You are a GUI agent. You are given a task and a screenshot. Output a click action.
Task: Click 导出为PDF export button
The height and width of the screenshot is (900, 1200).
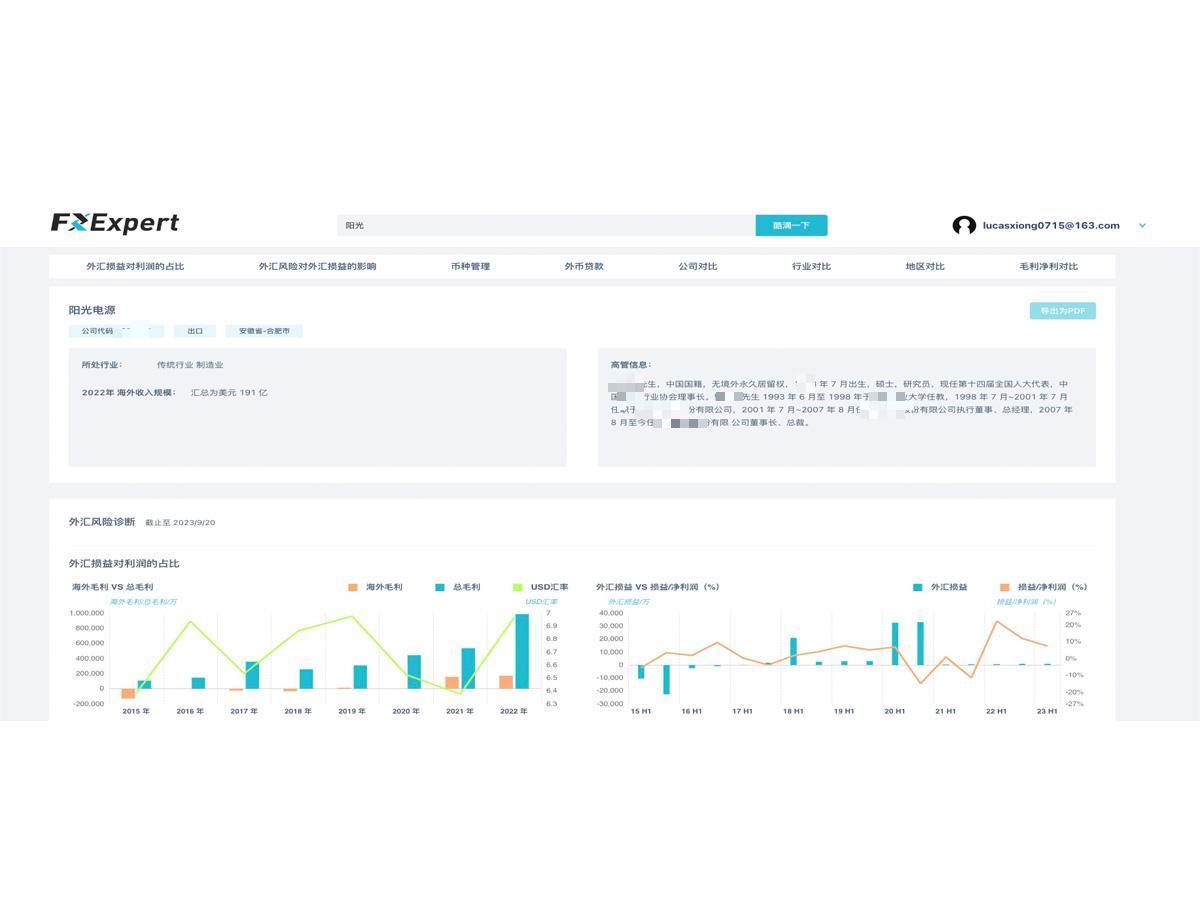pos(1062,311)
